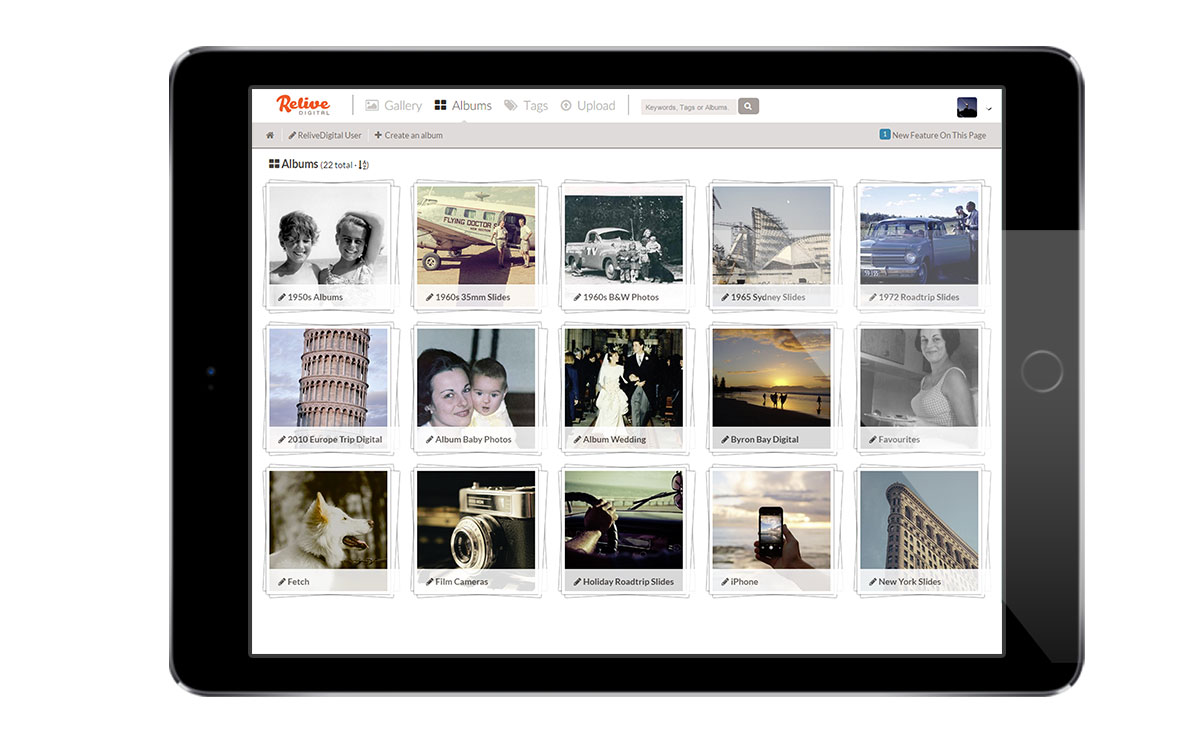This screenshot has height=742, width=1200.
Task: Click the edit pencil on the Fetch album
Action: coord(281,581)
